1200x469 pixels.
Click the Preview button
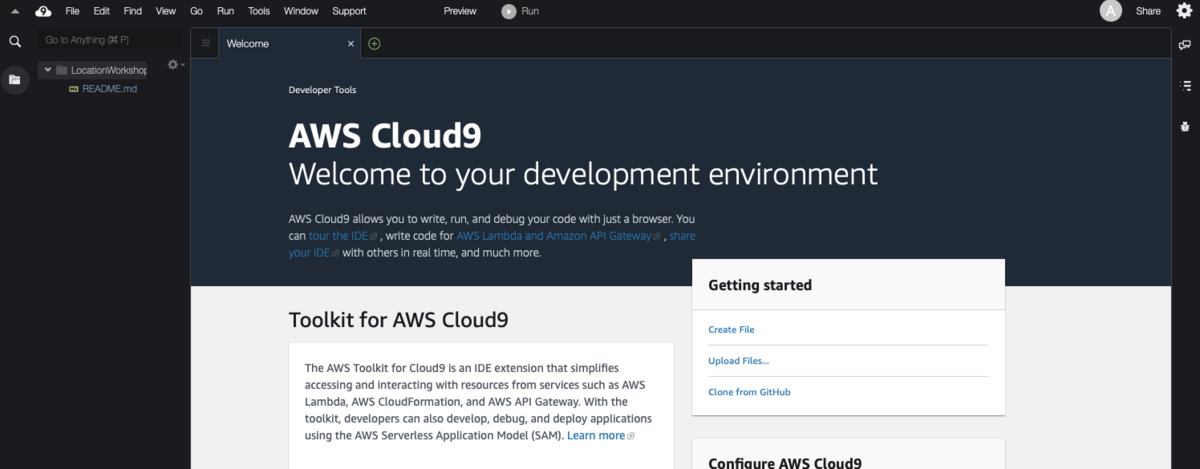[x=460, y=11]
